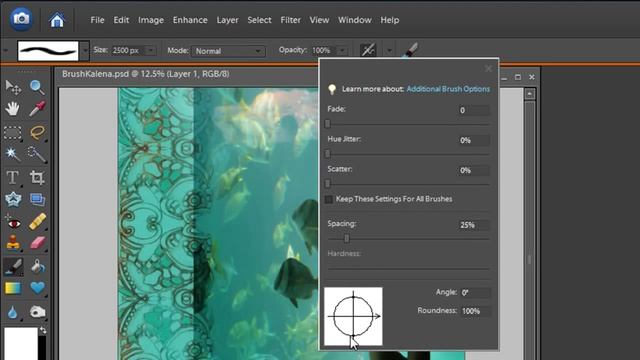Select the Paint Bucket tool
The width and height of the screenshot is (640, 360).
click(37, 267)
